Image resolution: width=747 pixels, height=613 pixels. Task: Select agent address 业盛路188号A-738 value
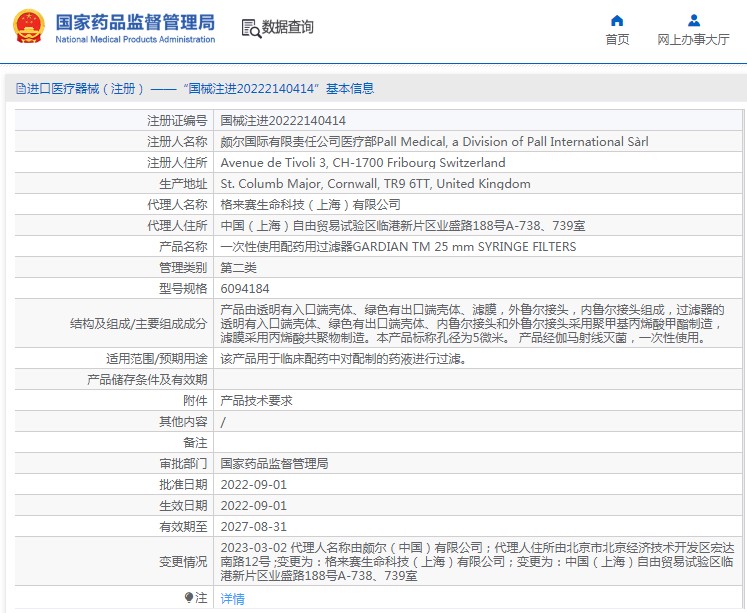tap(403, 225)
